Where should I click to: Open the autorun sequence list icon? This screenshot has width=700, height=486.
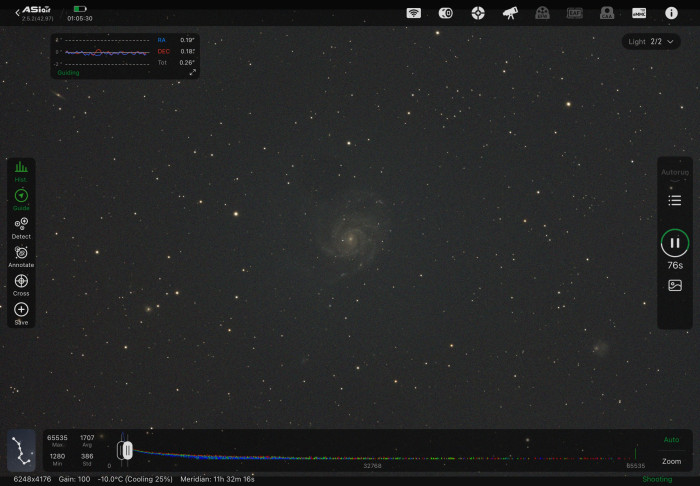[x=675, y=200]
